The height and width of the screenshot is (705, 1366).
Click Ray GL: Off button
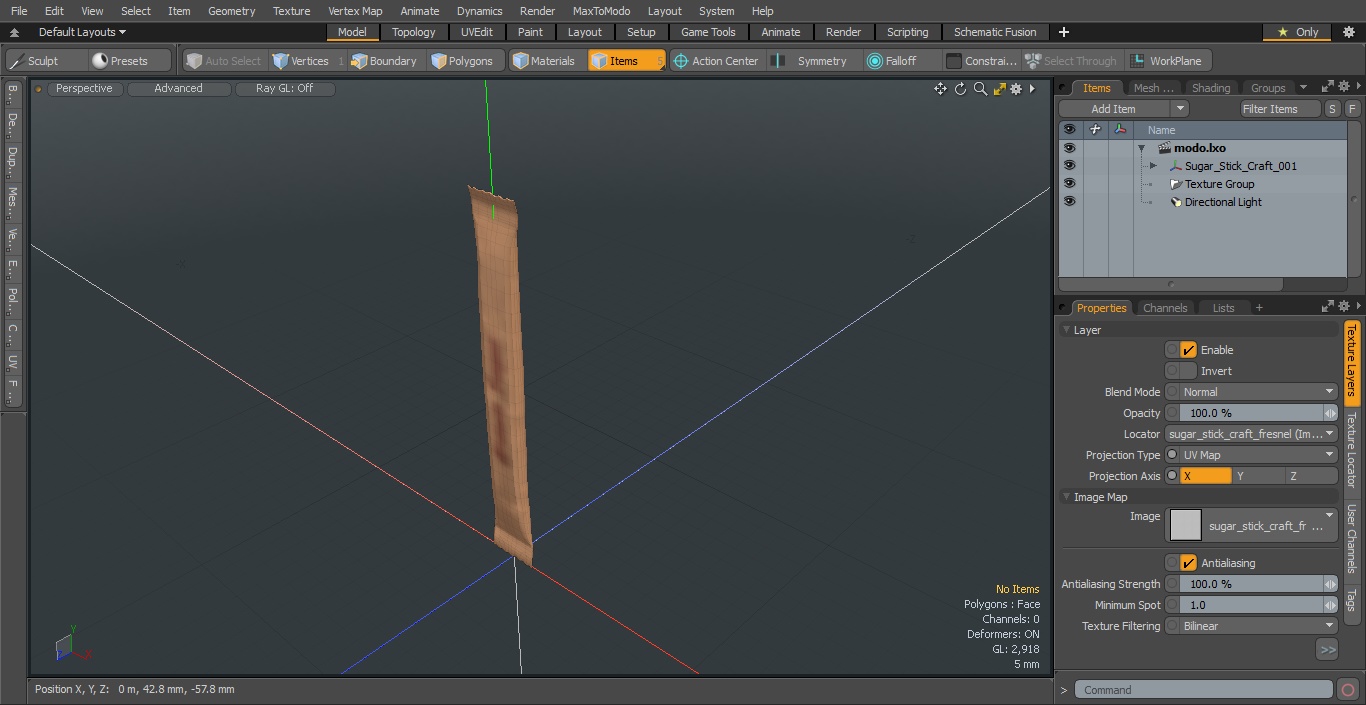(x=285, y=88)
